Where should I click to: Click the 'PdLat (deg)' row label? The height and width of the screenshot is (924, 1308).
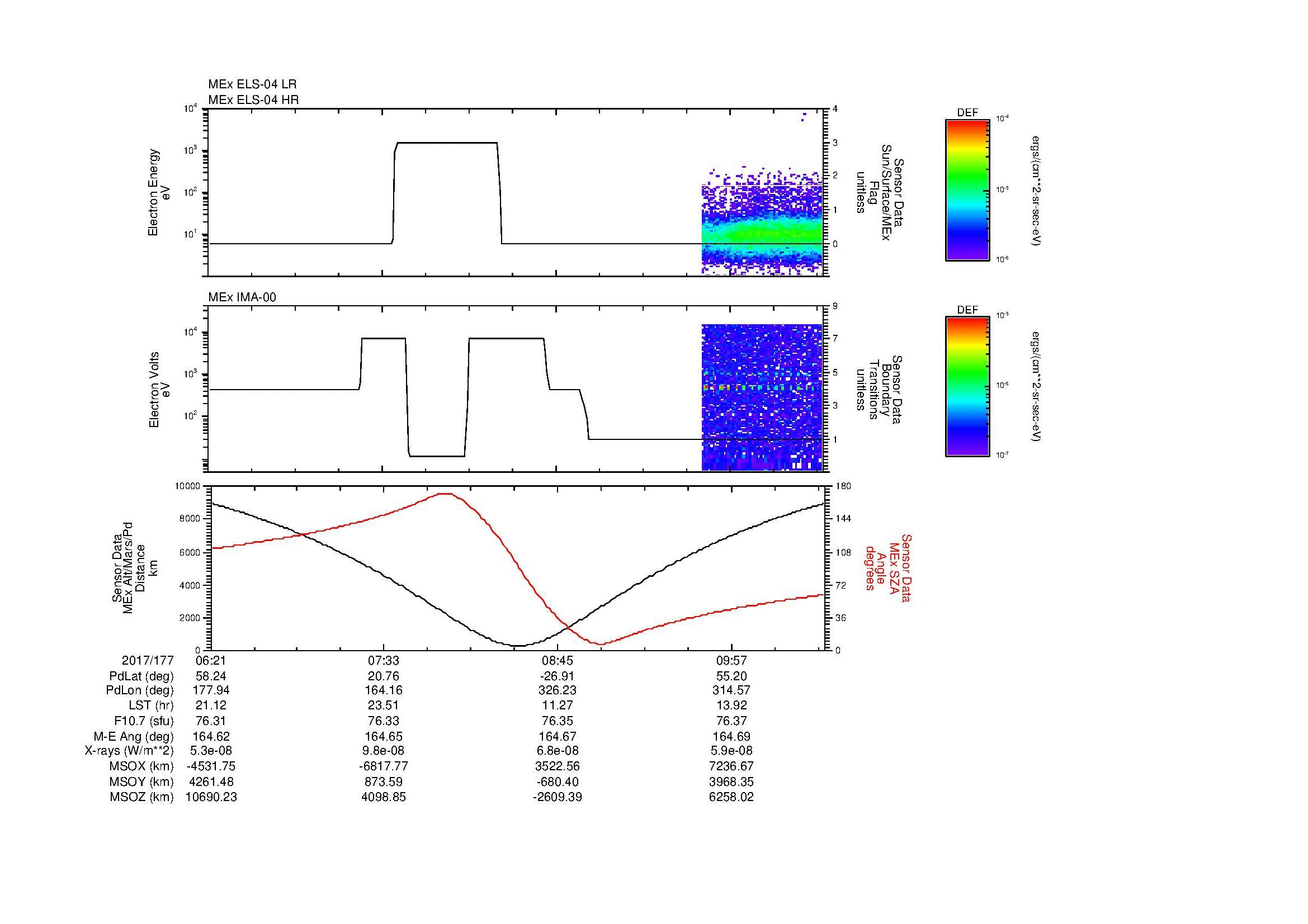tap(141, 676)
